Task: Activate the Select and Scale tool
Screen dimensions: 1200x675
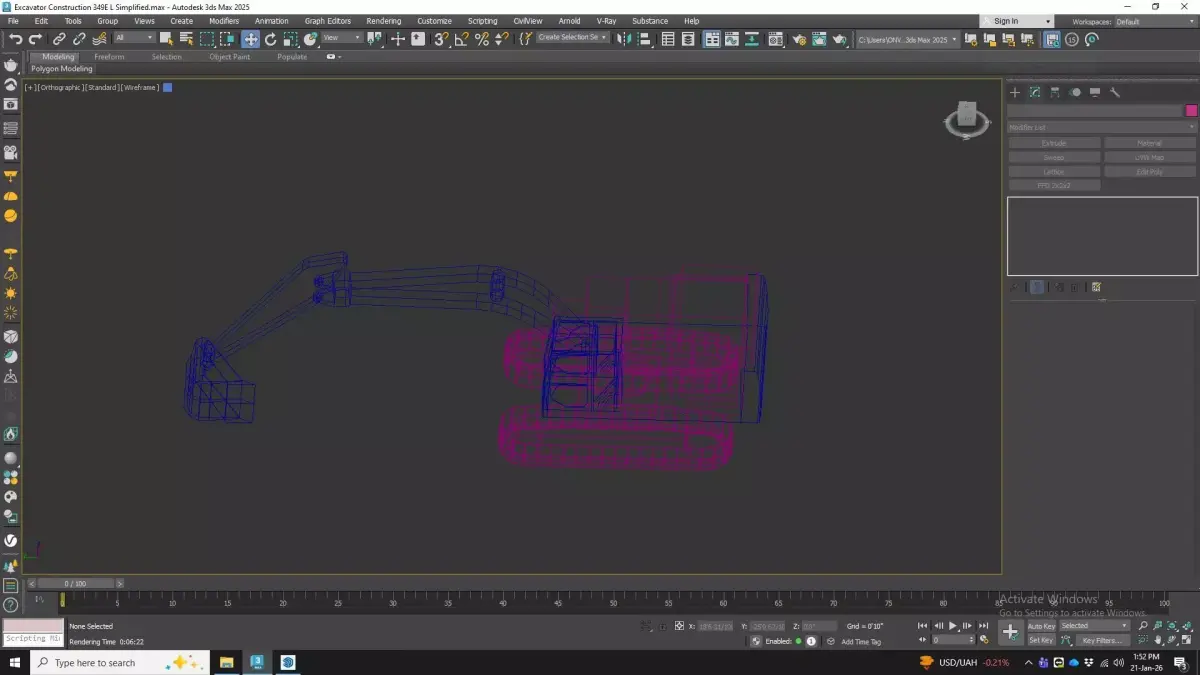Action: click(290, 39)
